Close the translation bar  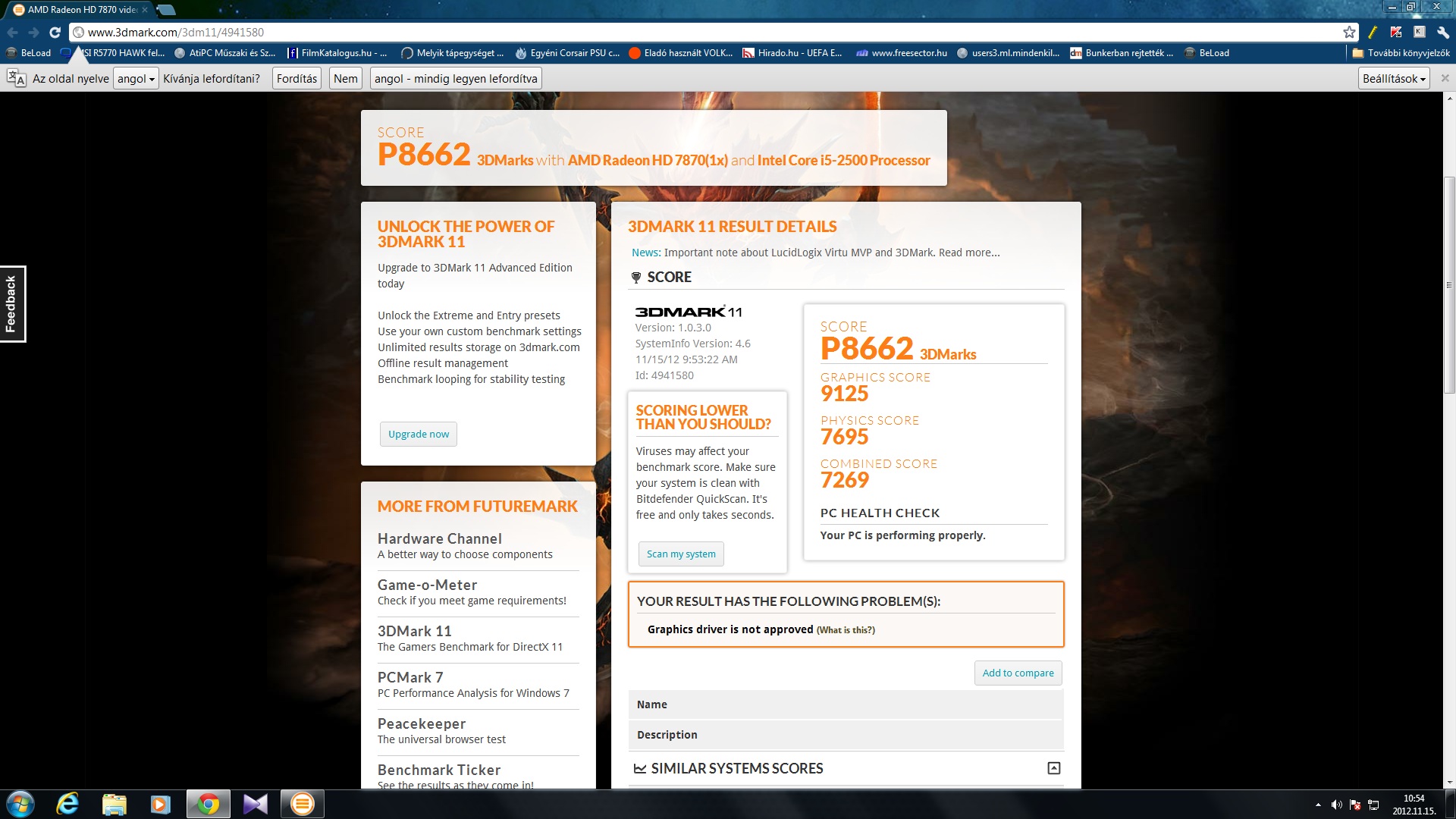click(1445, 78)
